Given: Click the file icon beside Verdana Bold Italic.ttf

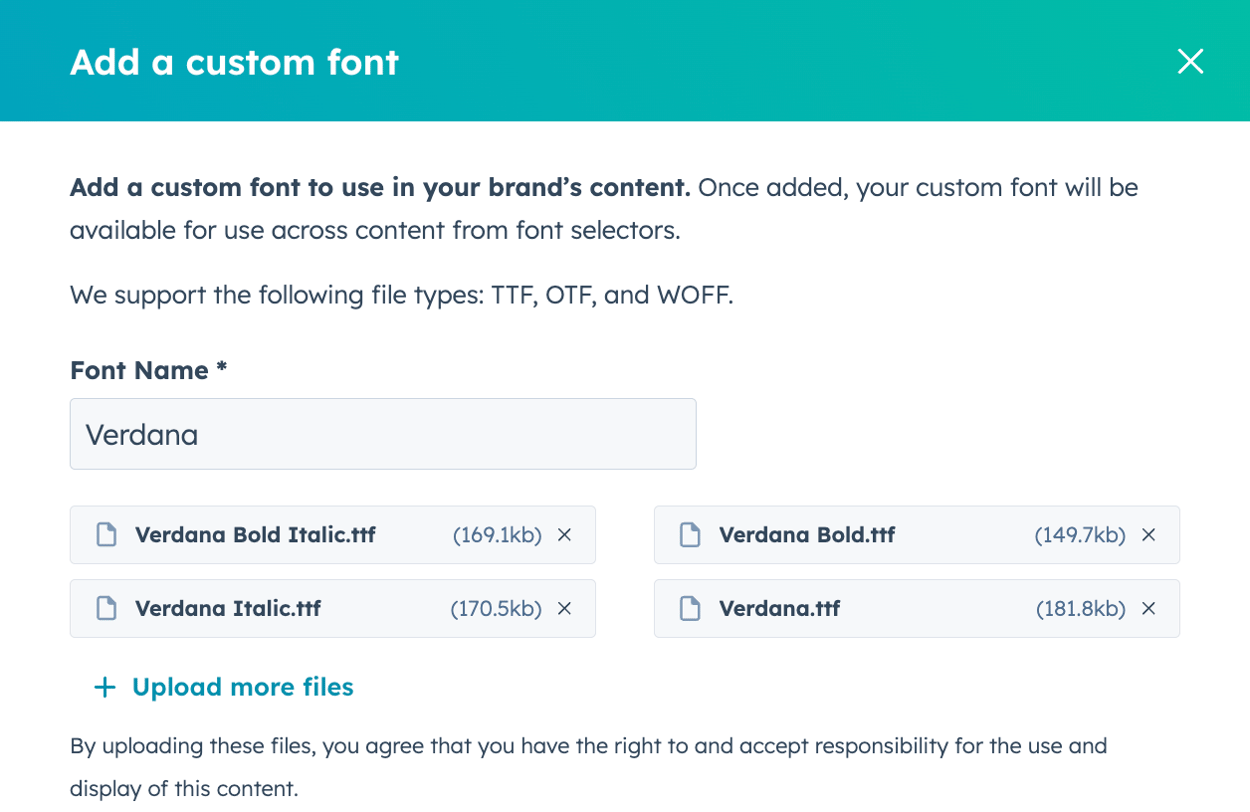Looking at the screenshot, I should (x=105, y=534).
